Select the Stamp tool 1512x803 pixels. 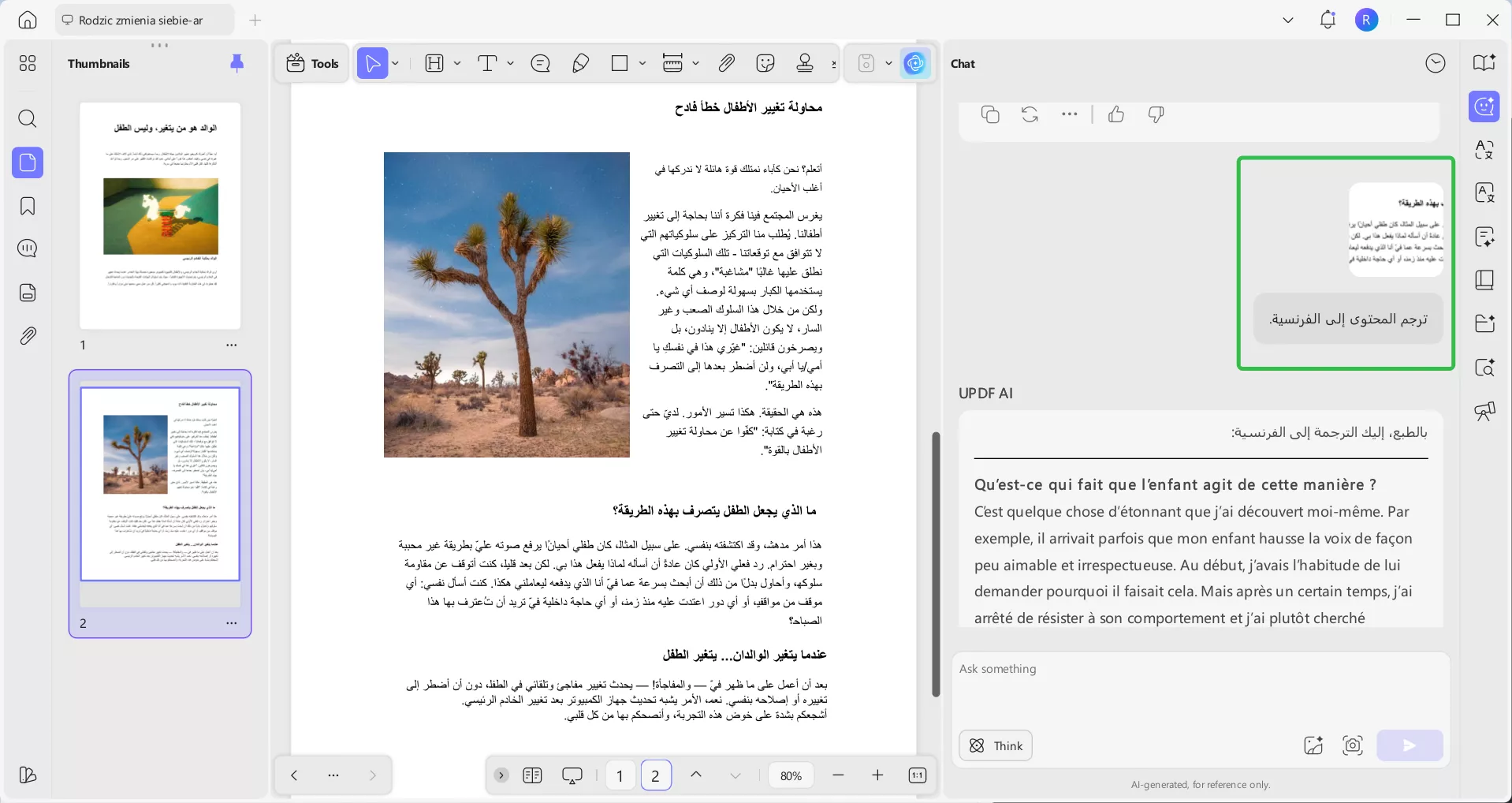tap(804, 63)
